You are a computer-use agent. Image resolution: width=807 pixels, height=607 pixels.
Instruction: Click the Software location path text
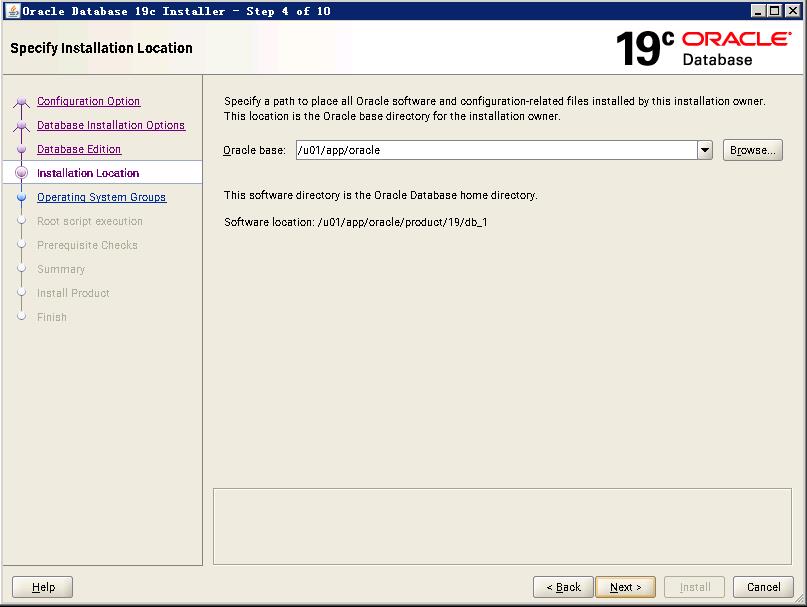[402, 222]
